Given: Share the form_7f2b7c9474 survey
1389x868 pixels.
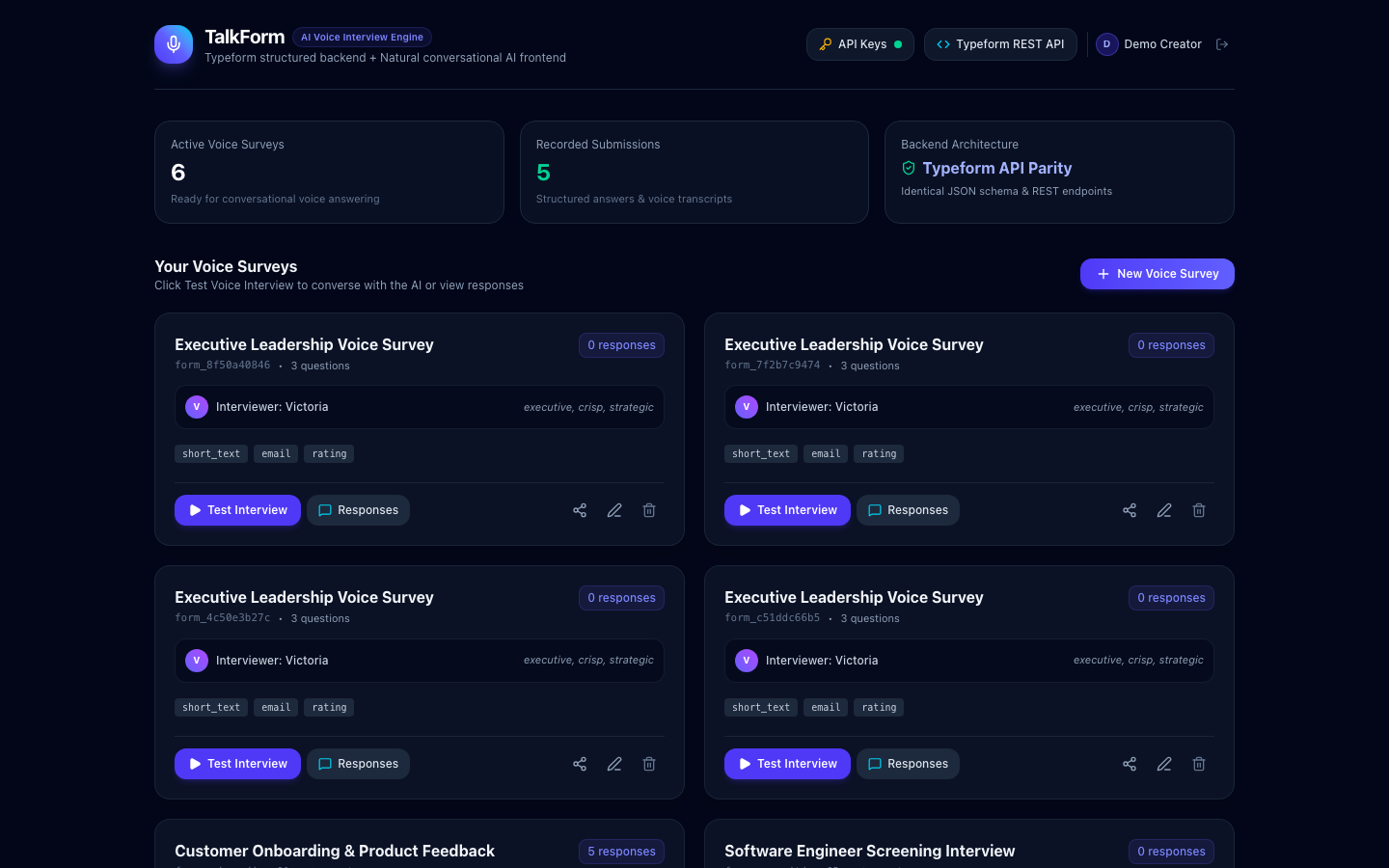Looking at the screenshot, I should pos(1130,510).
